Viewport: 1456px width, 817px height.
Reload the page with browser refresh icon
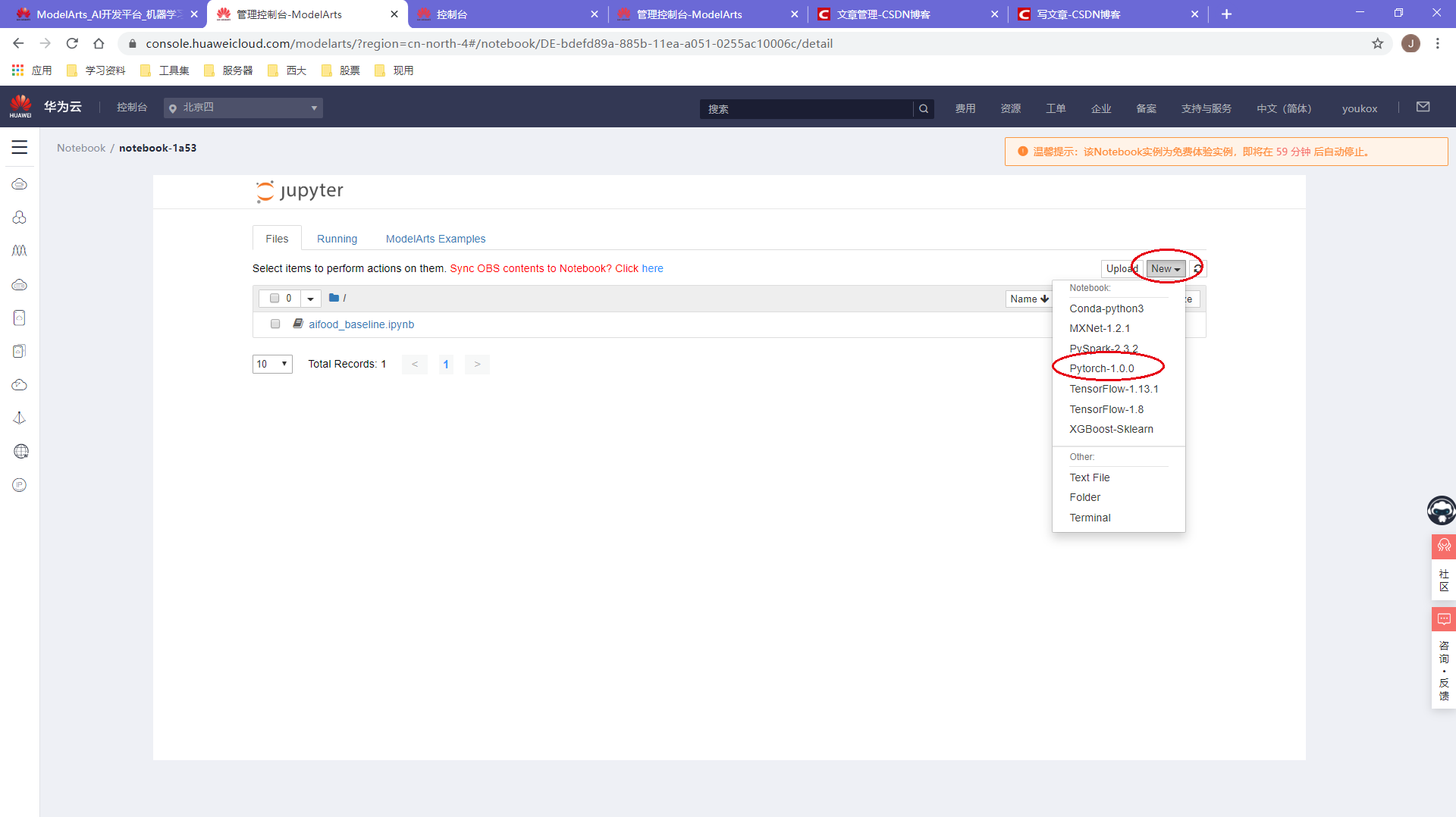coord(72,43)
